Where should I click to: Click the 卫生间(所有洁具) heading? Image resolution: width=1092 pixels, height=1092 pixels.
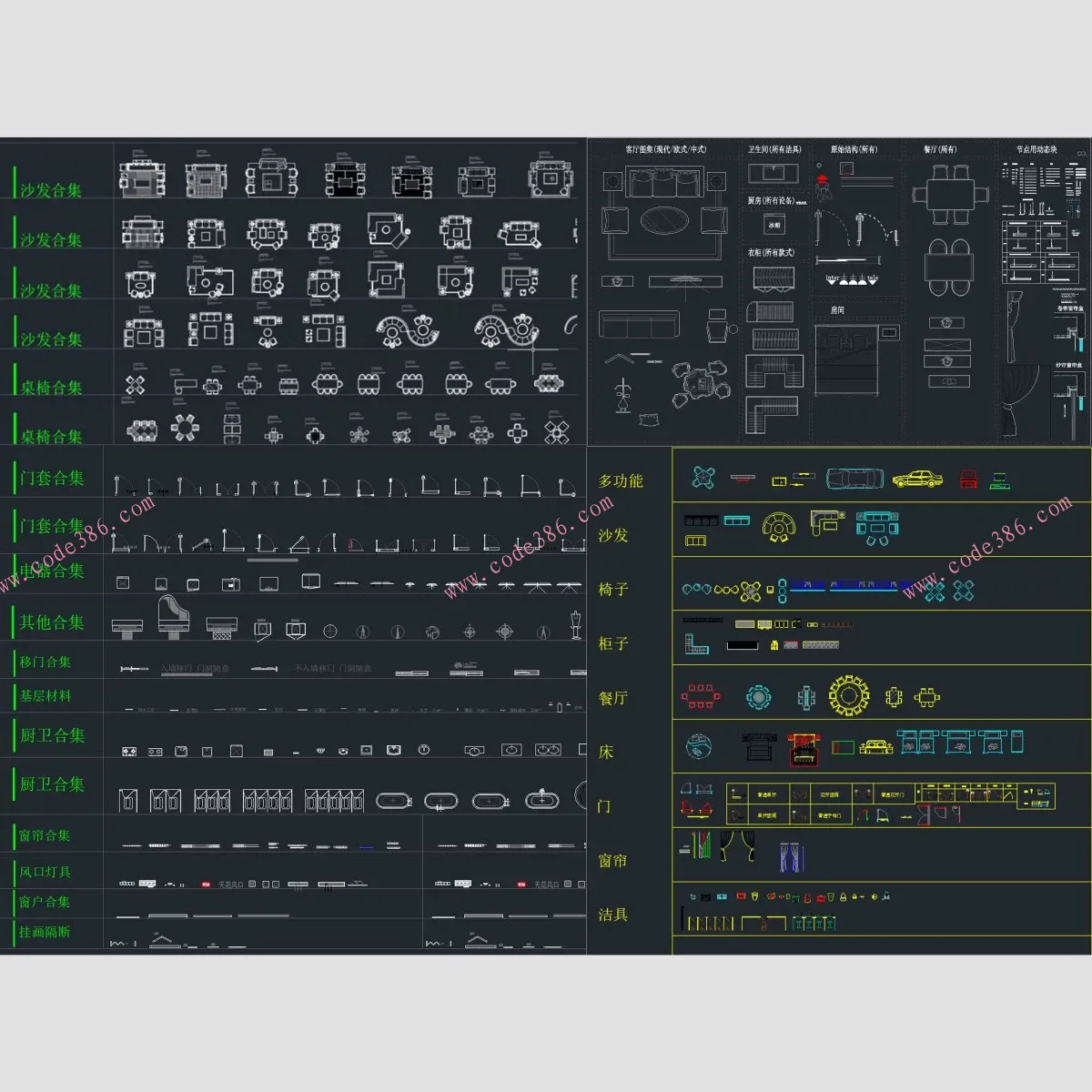tap(774, 149)
